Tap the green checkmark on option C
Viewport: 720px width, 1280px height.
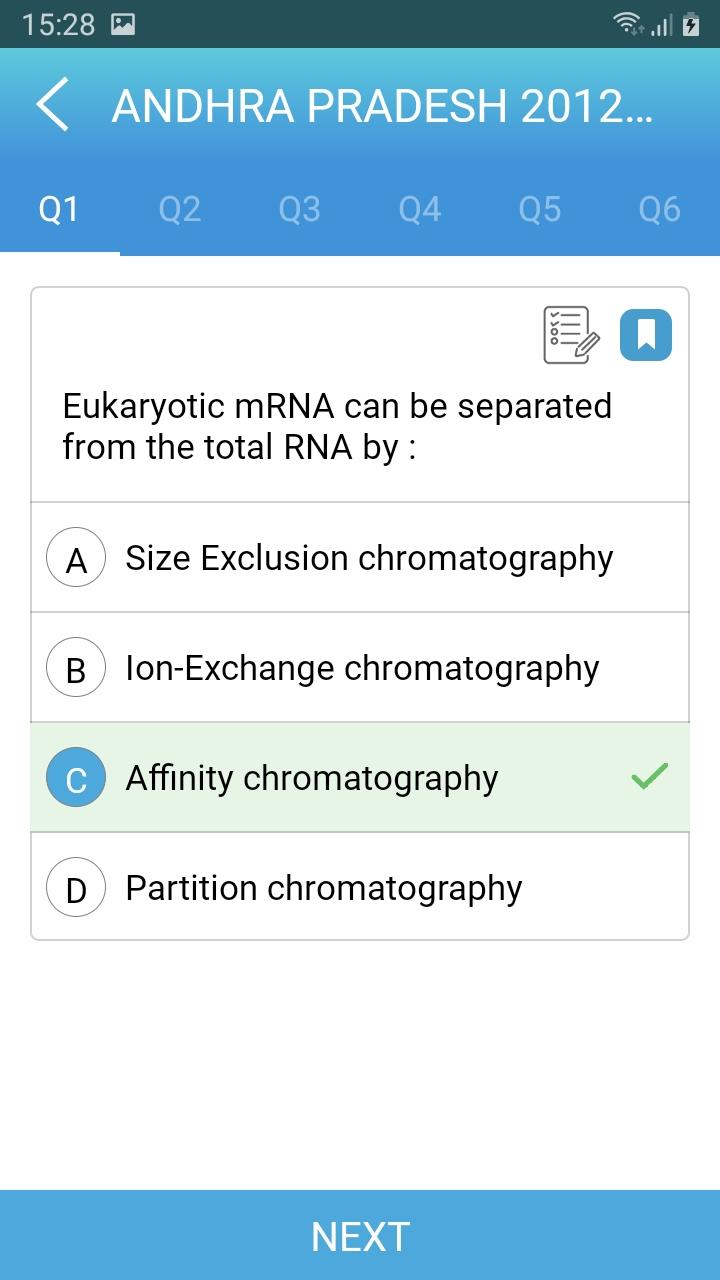coord(650,776)
